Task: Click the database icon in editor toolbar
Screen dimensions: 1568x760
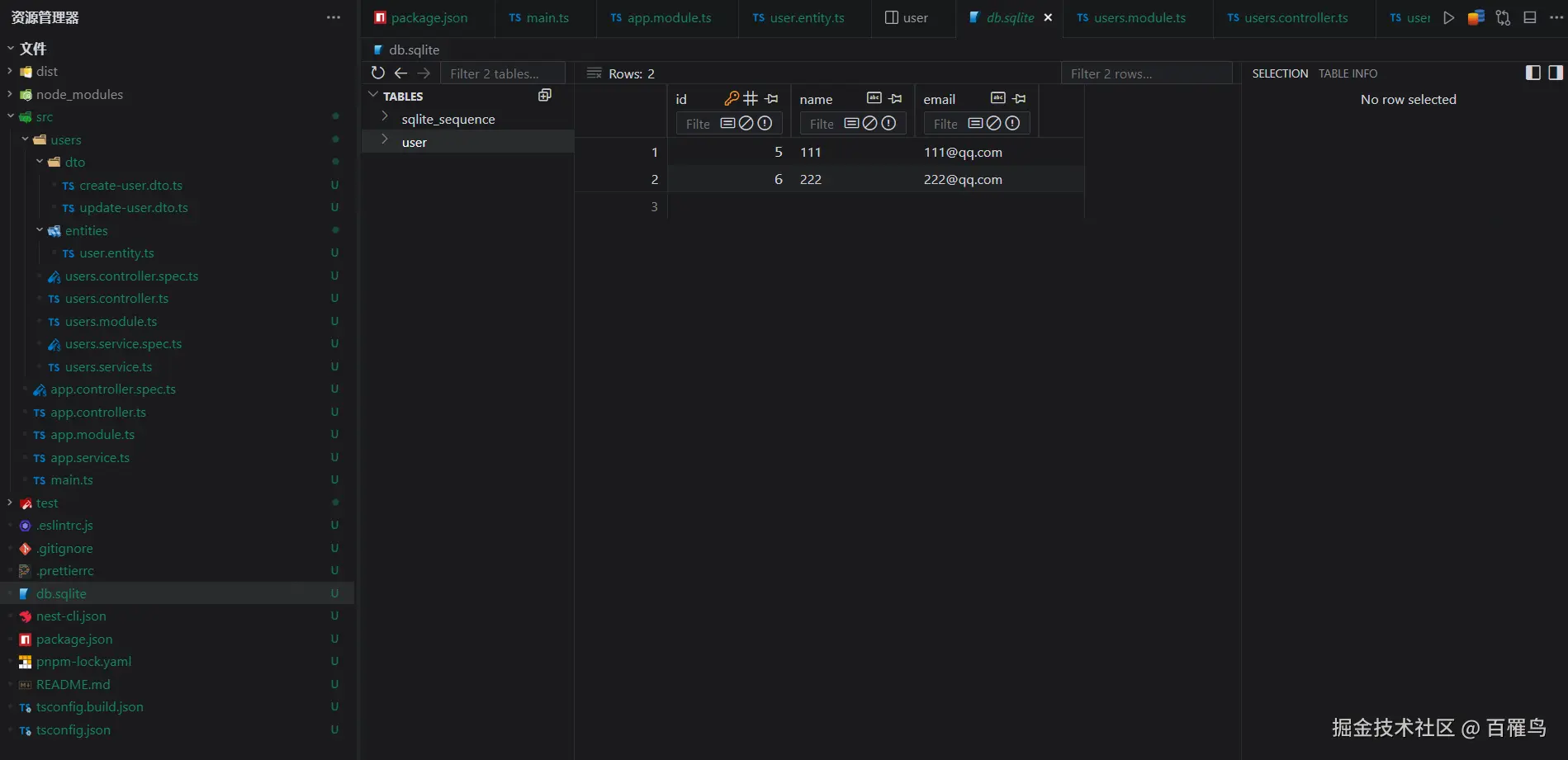Action: [1476, 17]
